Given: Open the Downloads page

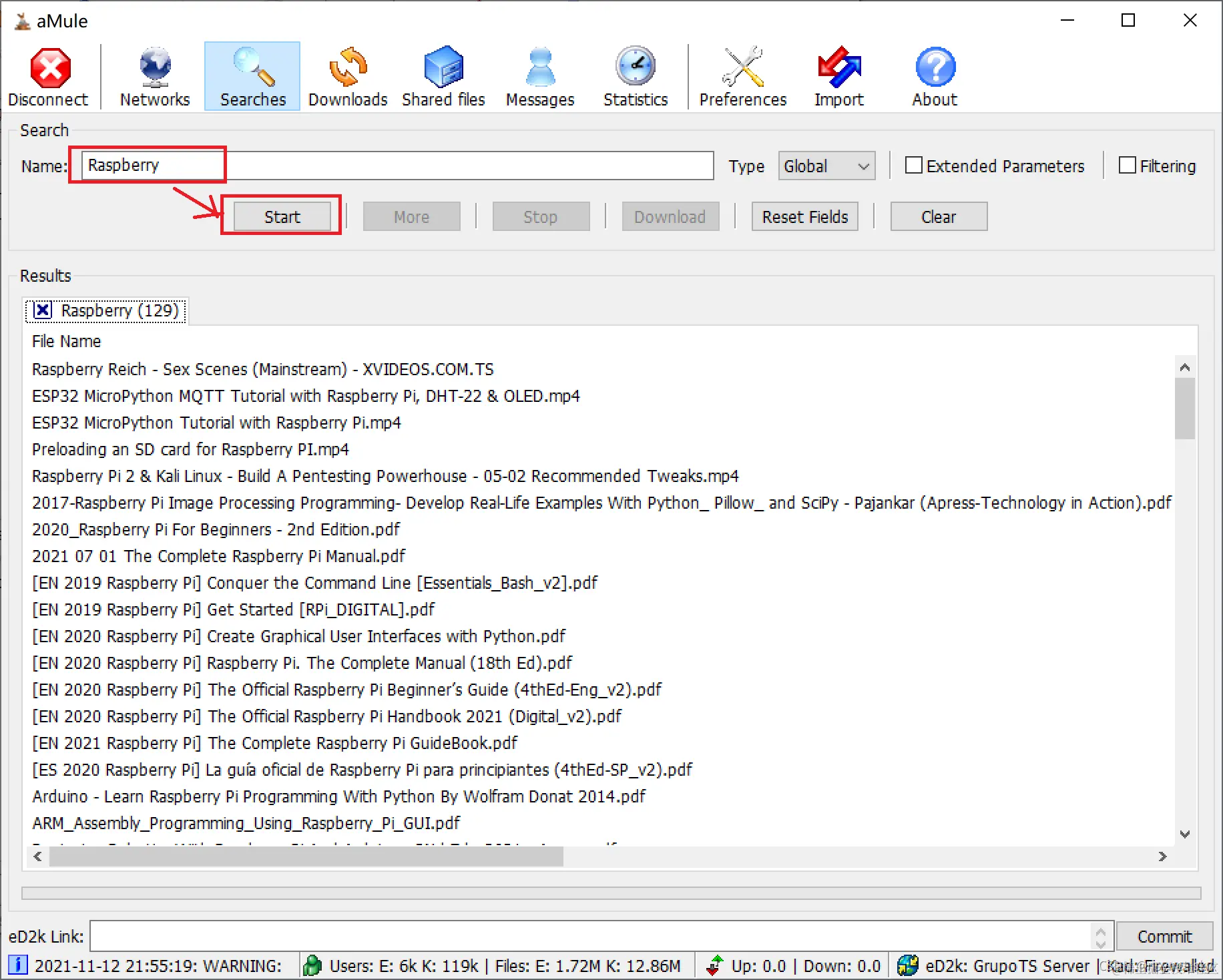Looking at the screenshot, I should pos(348,76).
